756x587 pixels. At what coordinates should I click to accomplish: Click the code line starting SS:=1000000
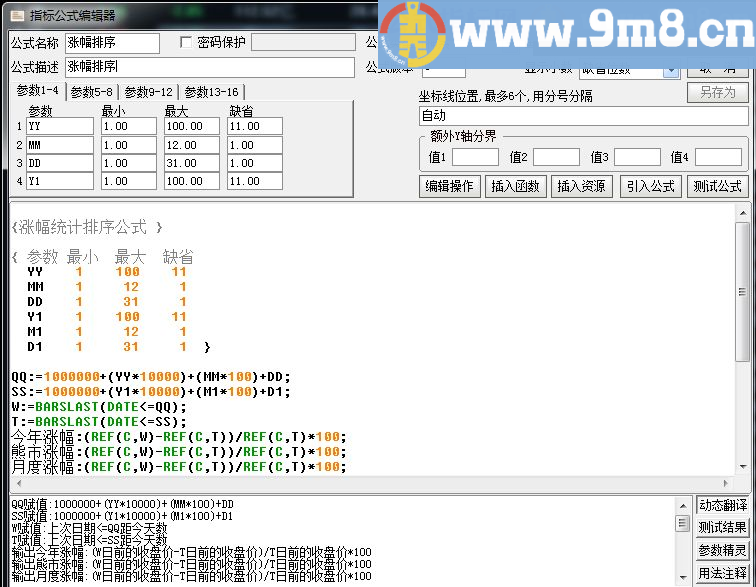coord(151,392)
